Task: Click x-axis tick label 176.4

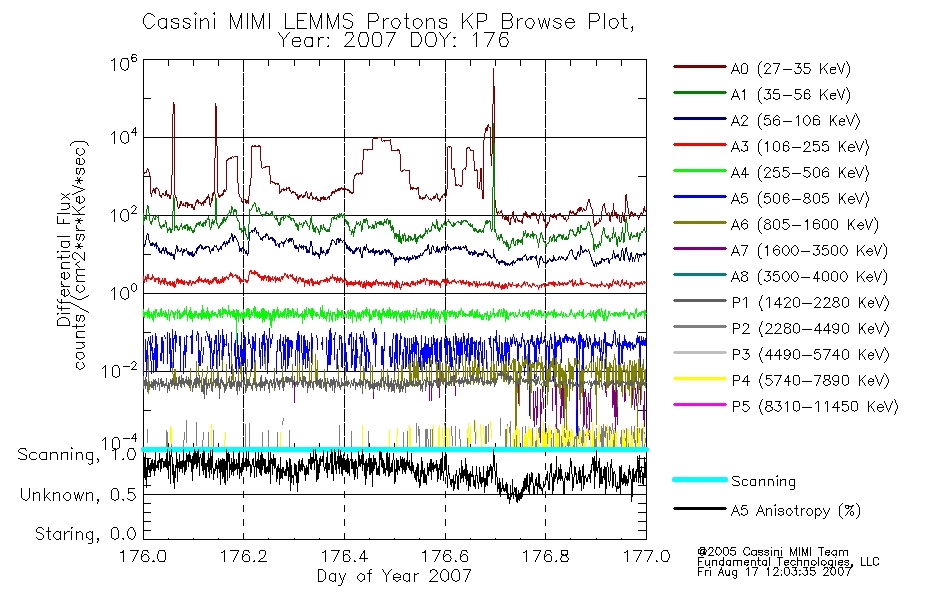Action: 344,556
